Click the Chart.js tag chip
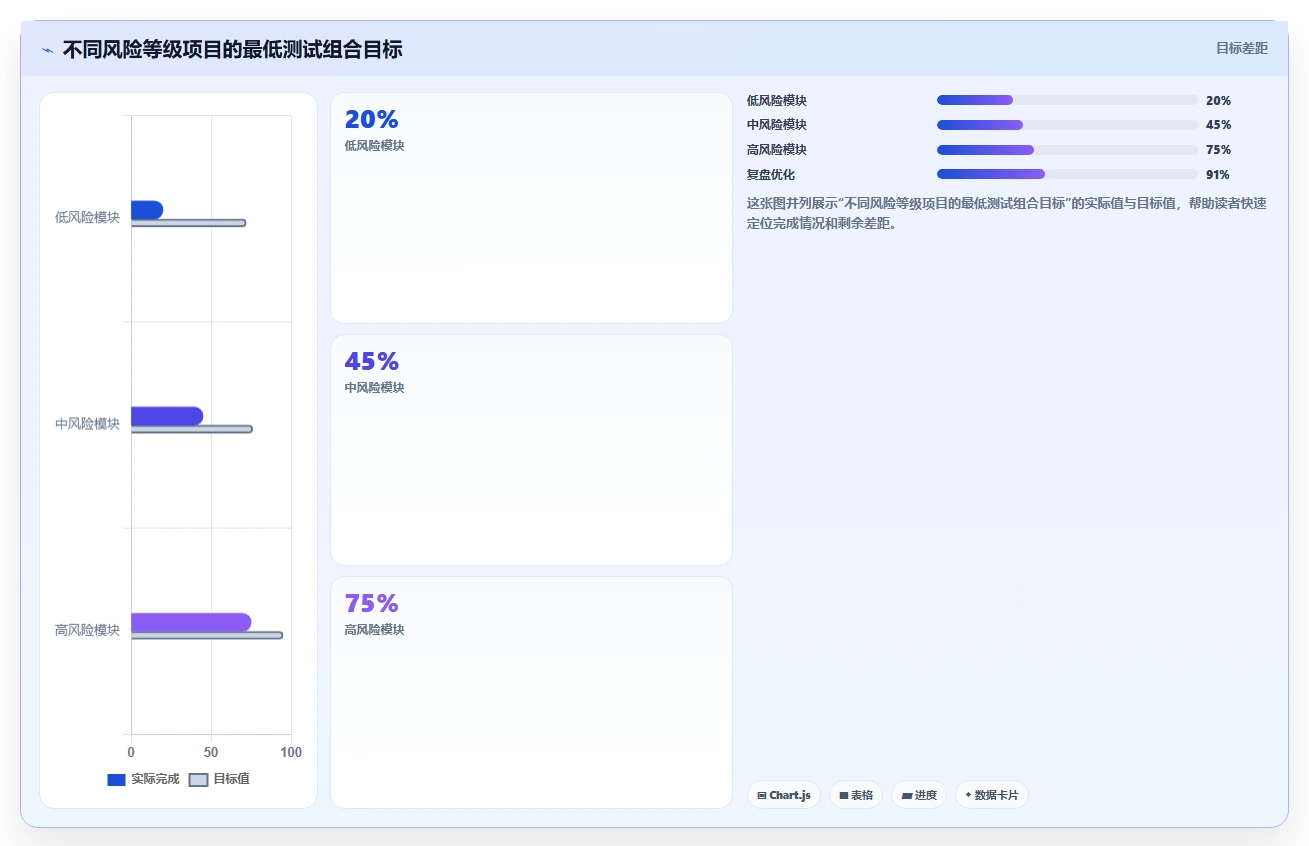 (x=784, y=795)
